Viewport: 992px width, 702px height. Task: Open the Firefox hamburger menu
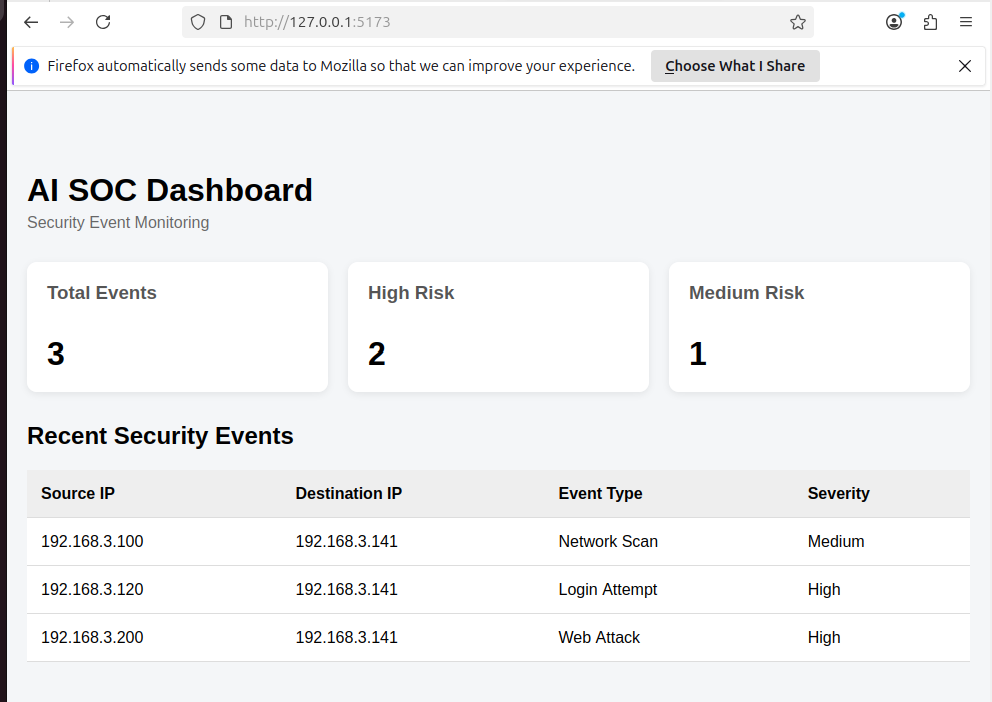965,22
